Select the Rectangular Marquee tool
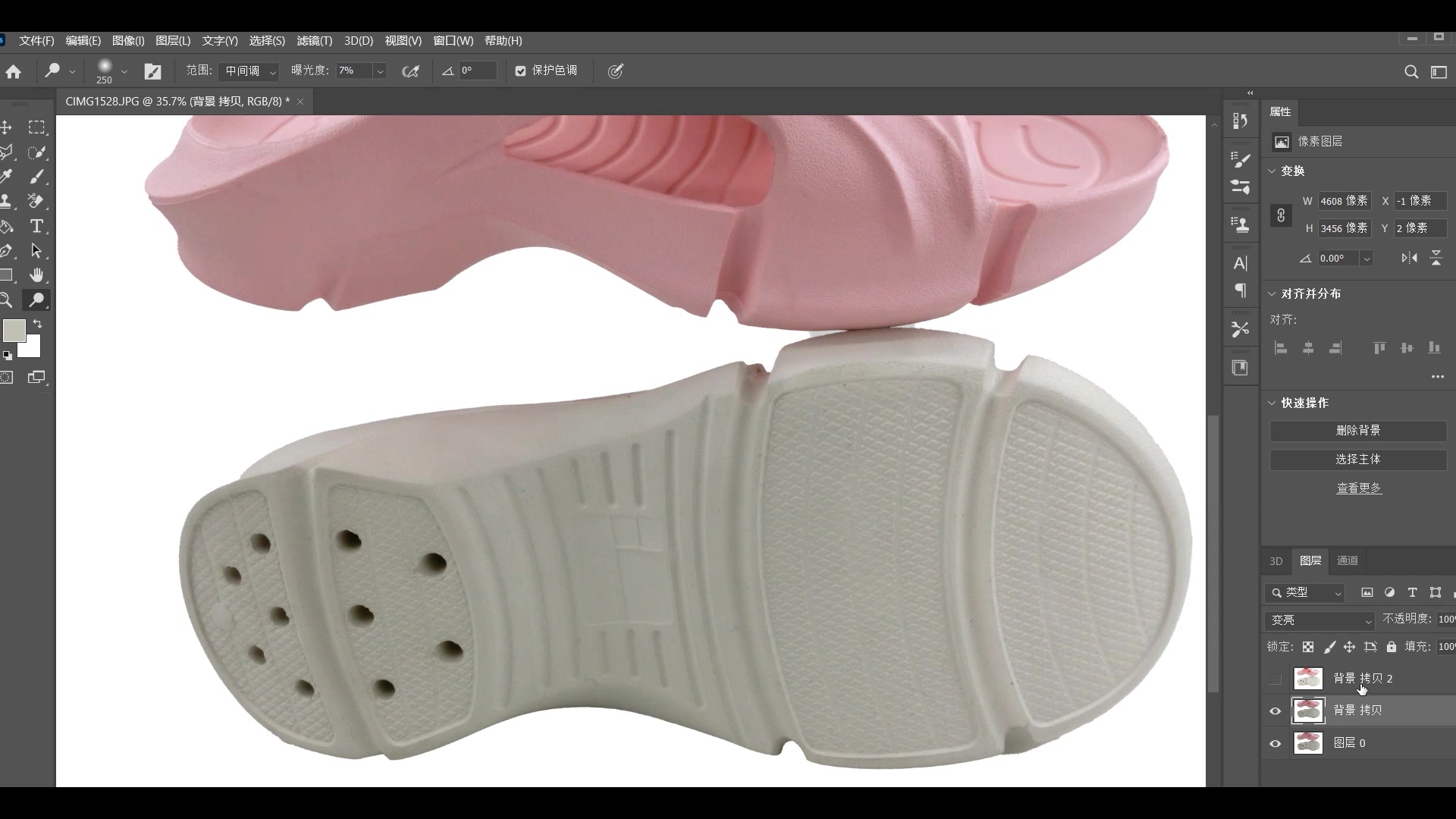 pos(36,127)
